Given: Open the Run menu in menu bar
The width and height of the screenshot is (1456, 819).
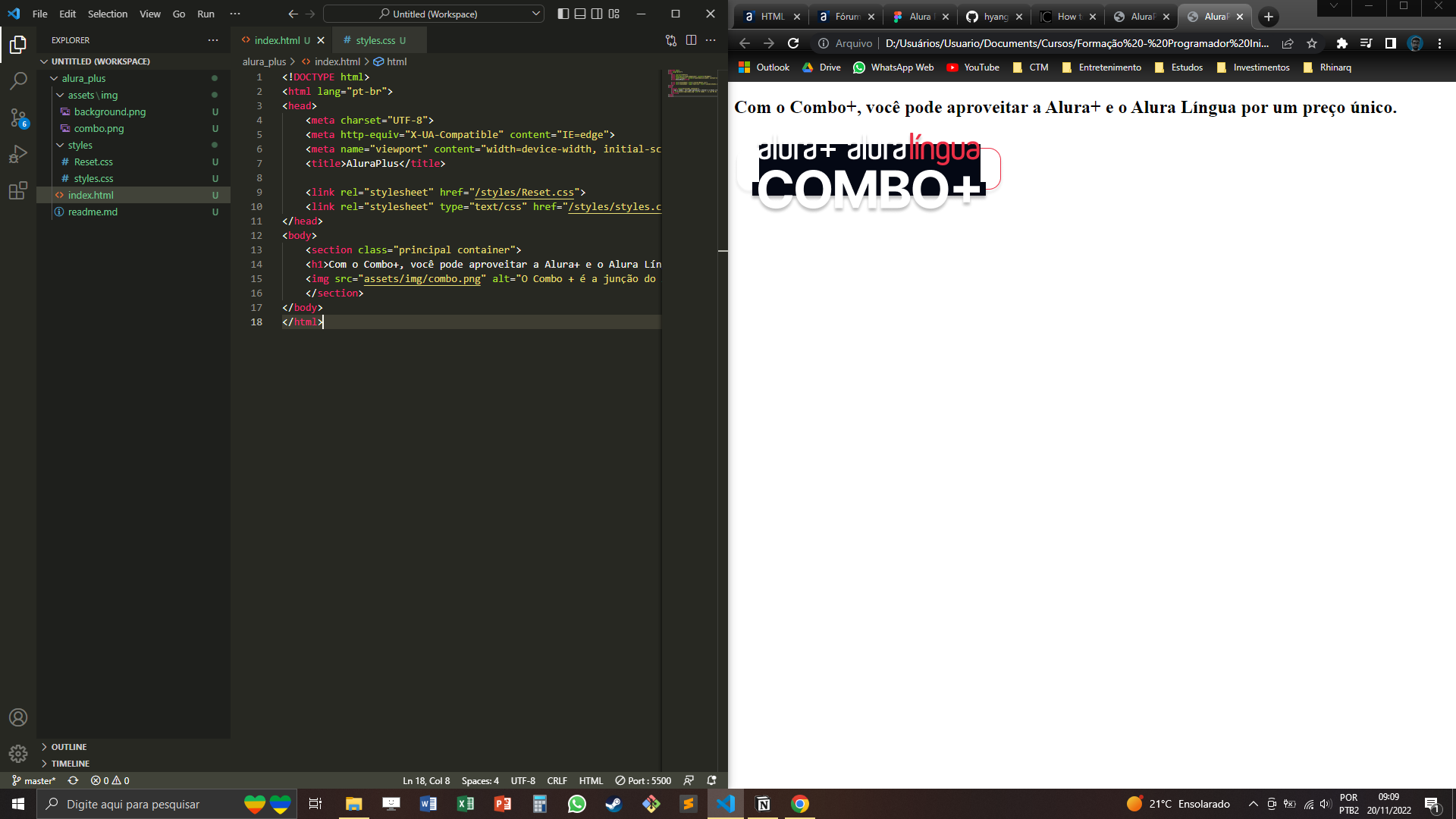Looking at the screenshot, I should pyautogui.click(x=205, y=14).
